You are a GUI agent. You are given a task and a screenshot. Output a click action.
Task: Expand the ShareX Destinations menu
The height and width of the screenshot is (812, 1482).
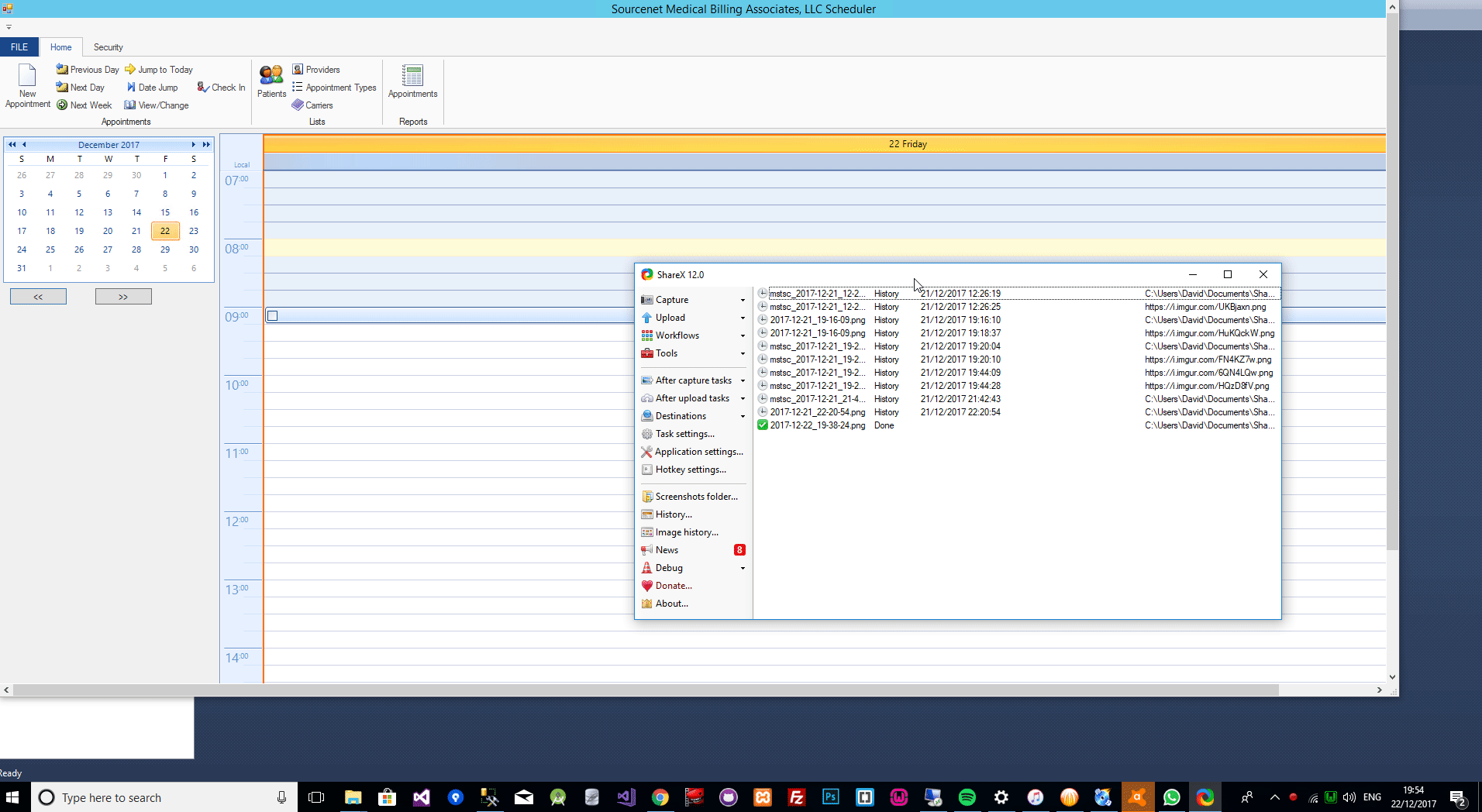tap(693, 416)
